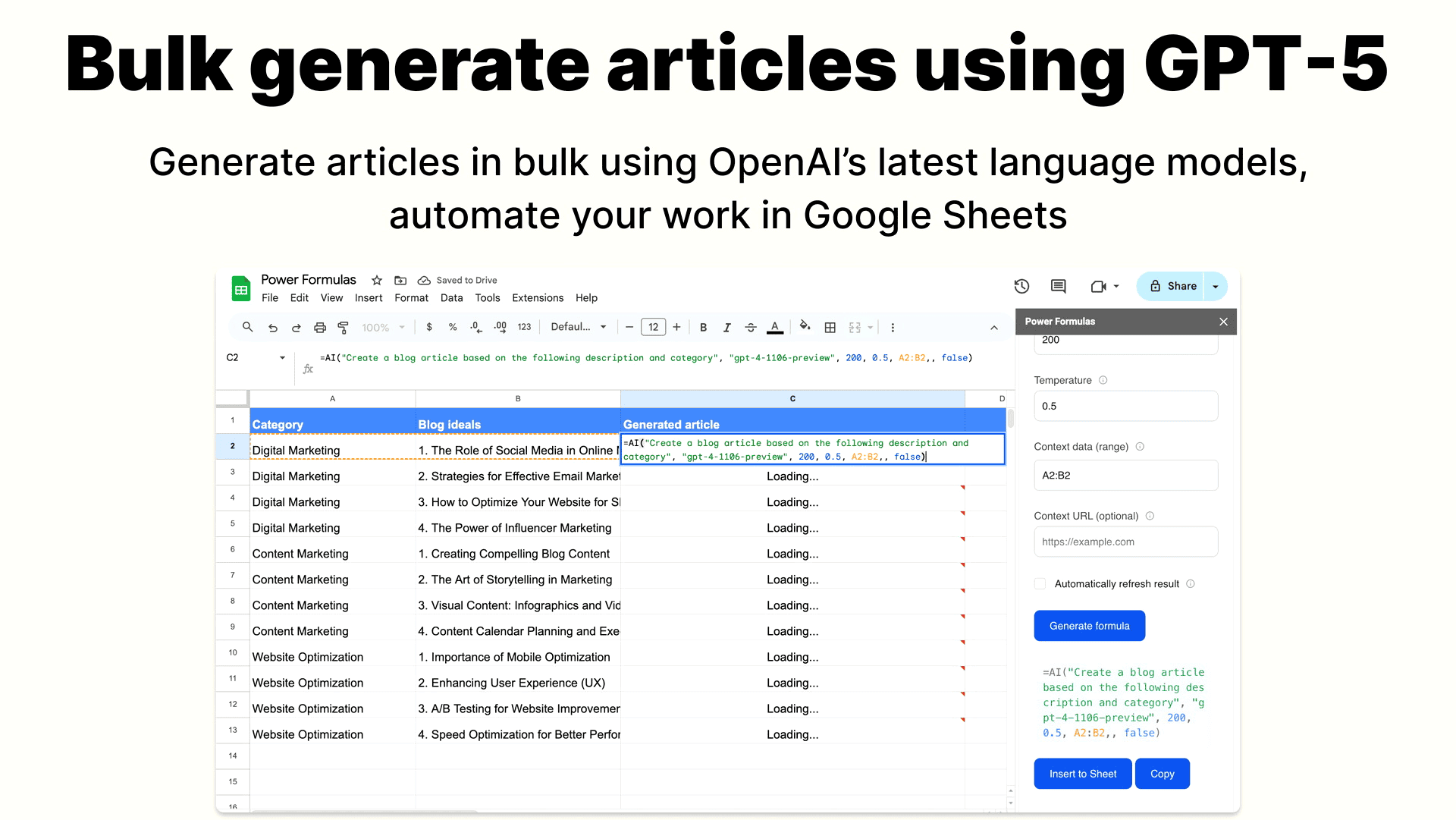
Task: Click the redo arrow in toolbar
Action: pyautogui.click(x=297, y=328)
